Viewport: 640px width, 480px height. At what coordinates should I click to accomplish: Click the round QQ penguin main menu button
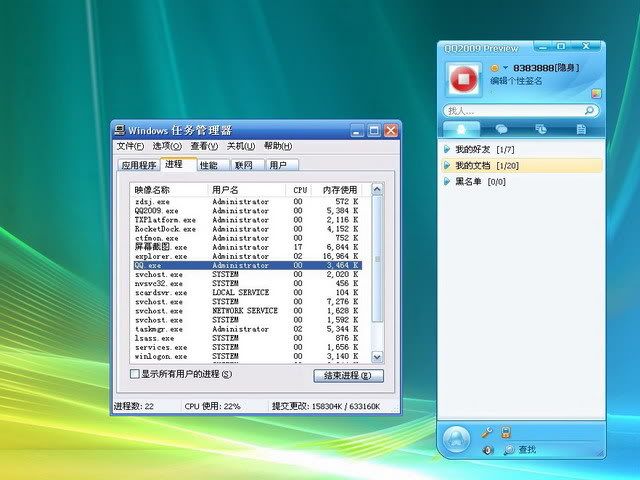pos(456,440)
